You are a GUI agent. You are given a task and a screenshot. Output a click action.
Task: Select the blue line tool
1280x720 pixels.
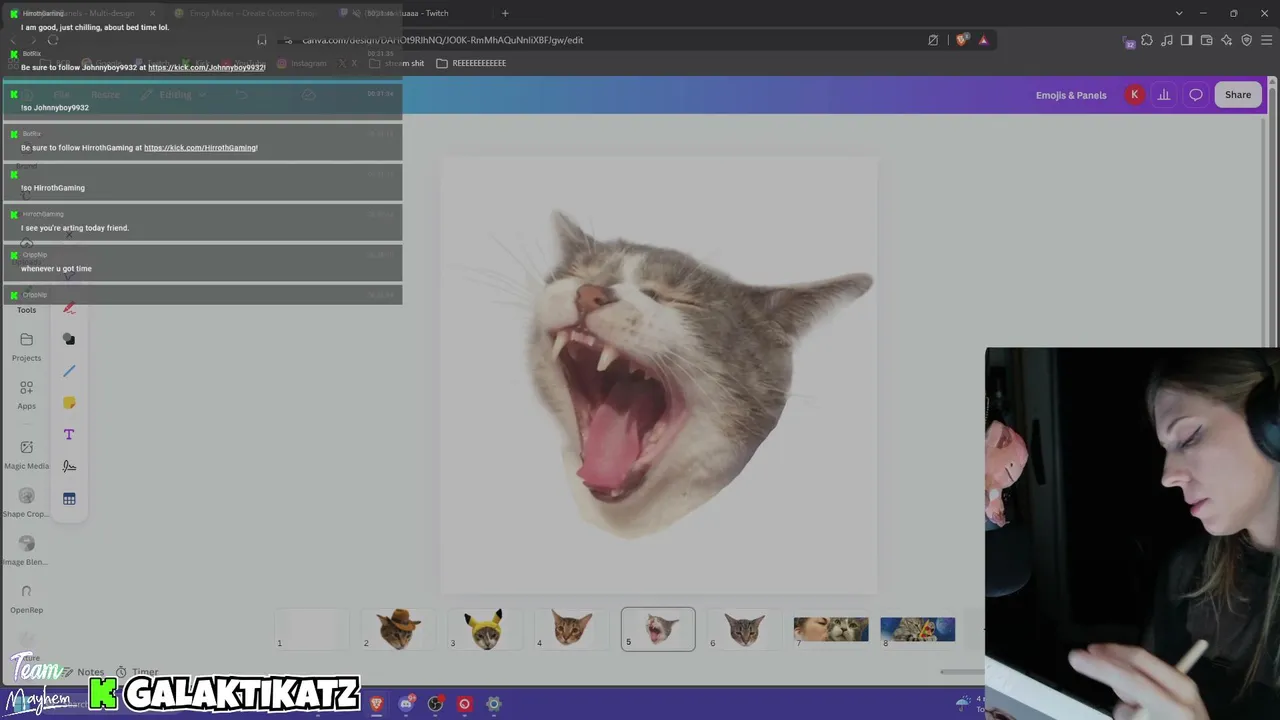click(69, 371)
